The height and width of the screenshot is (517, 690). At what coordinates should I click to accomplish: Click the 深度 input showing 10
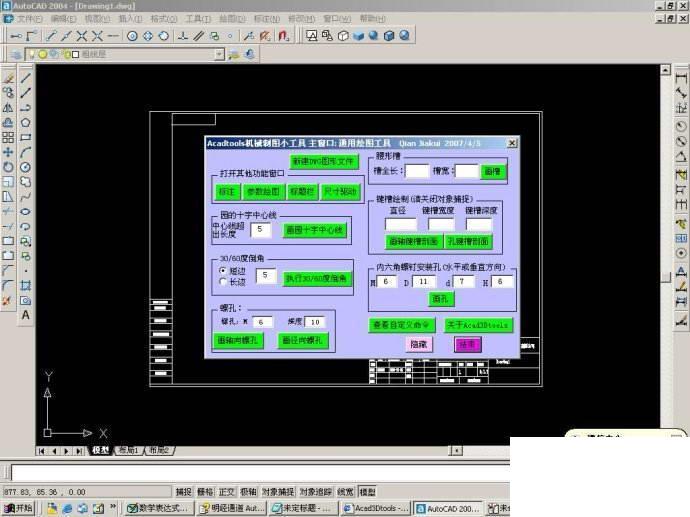pos(315,322)
